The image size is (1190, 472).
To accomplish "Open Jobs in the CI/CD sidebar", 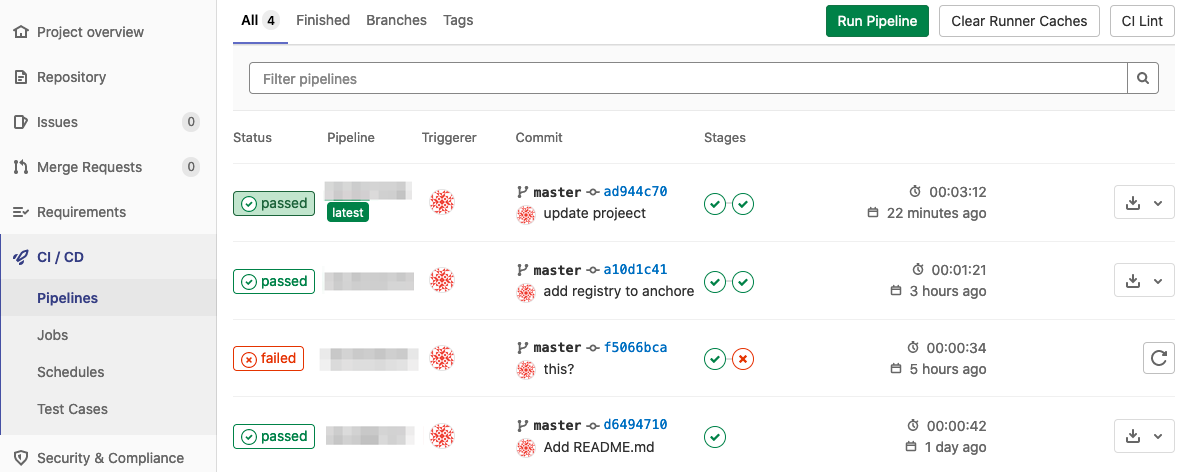I will tap(53, 335).
